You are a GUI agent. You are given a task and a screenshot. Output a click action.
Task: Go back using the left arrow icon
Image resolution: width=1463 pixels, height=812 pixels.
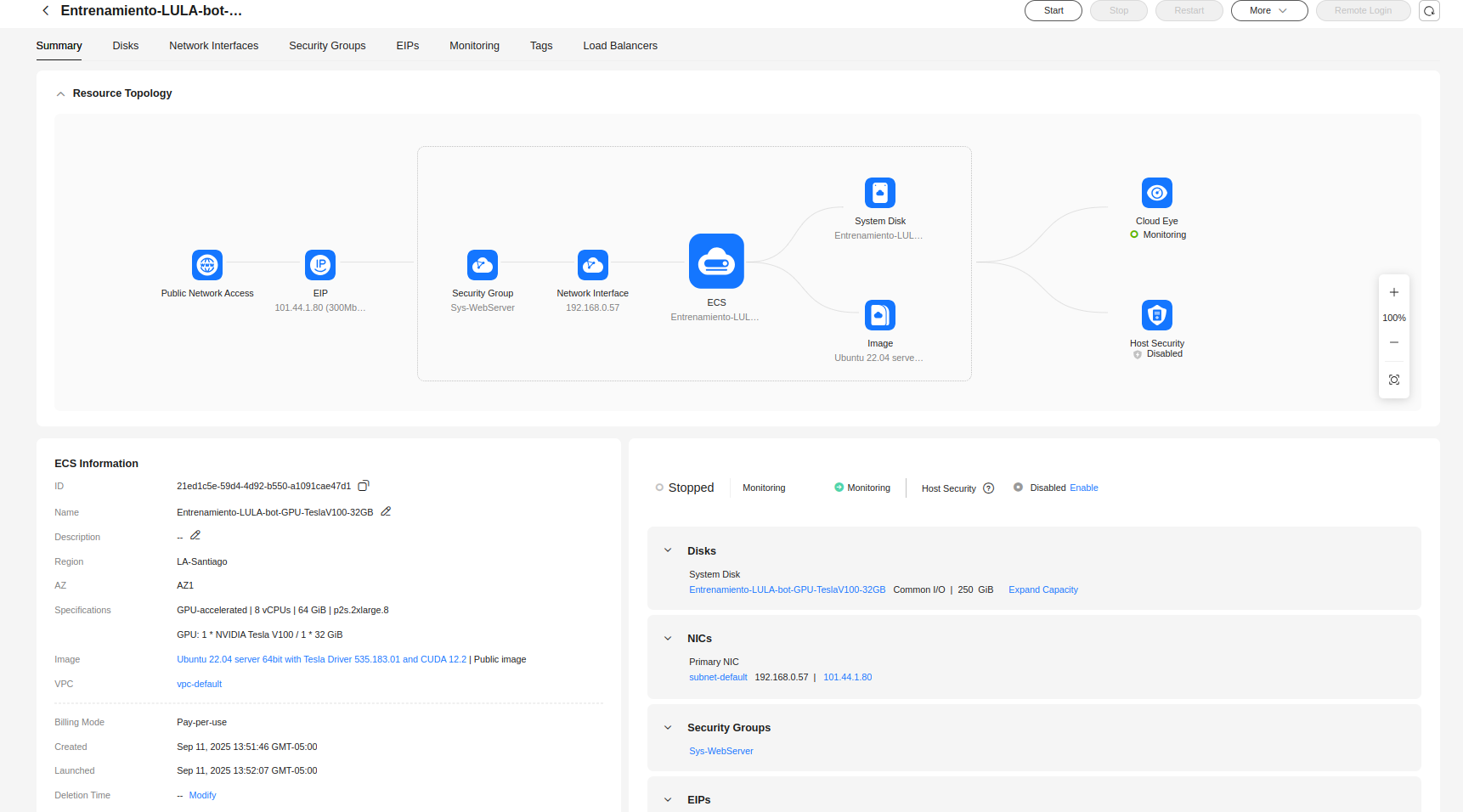point(46,11)
